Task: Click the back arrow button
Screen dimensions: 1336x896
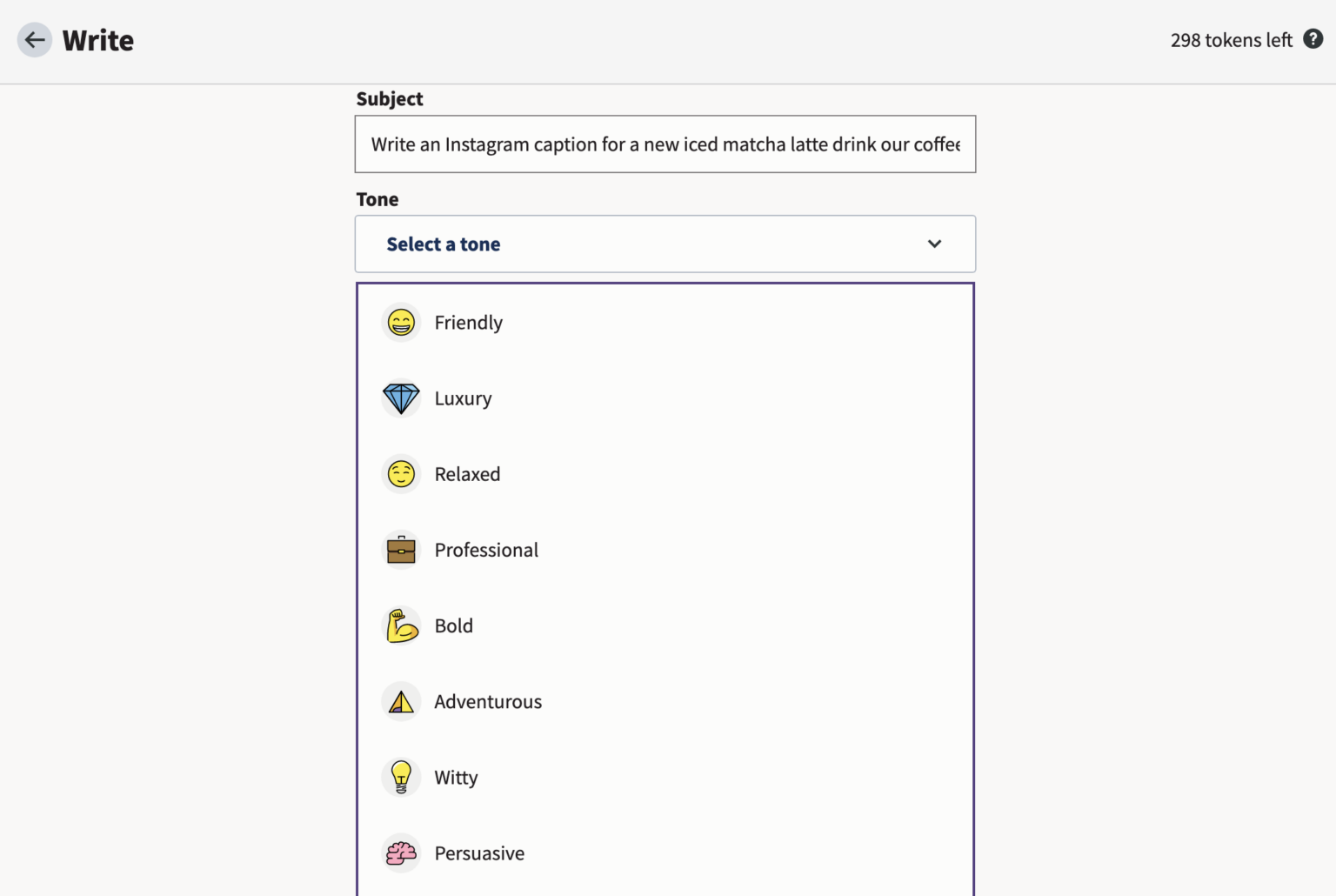Action: 35,40
